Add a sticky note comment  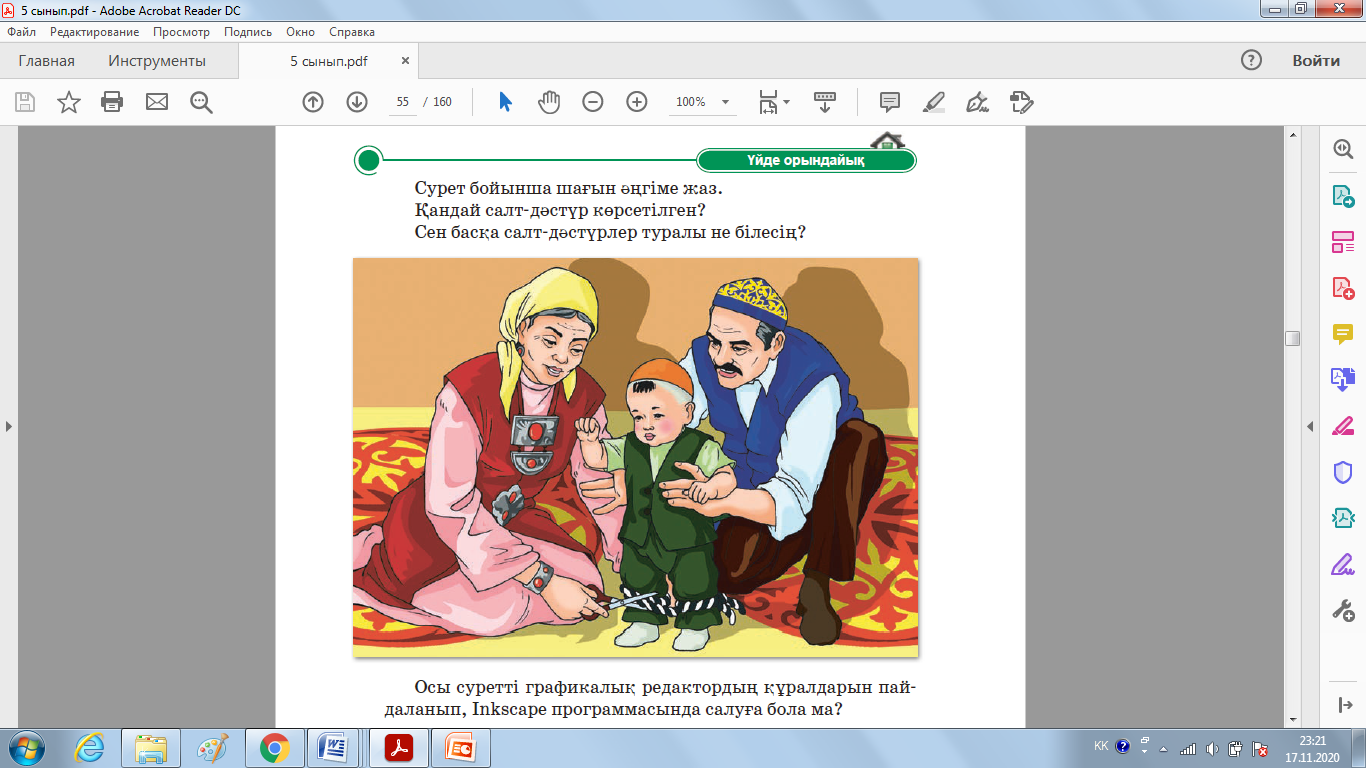click(890, 102)
